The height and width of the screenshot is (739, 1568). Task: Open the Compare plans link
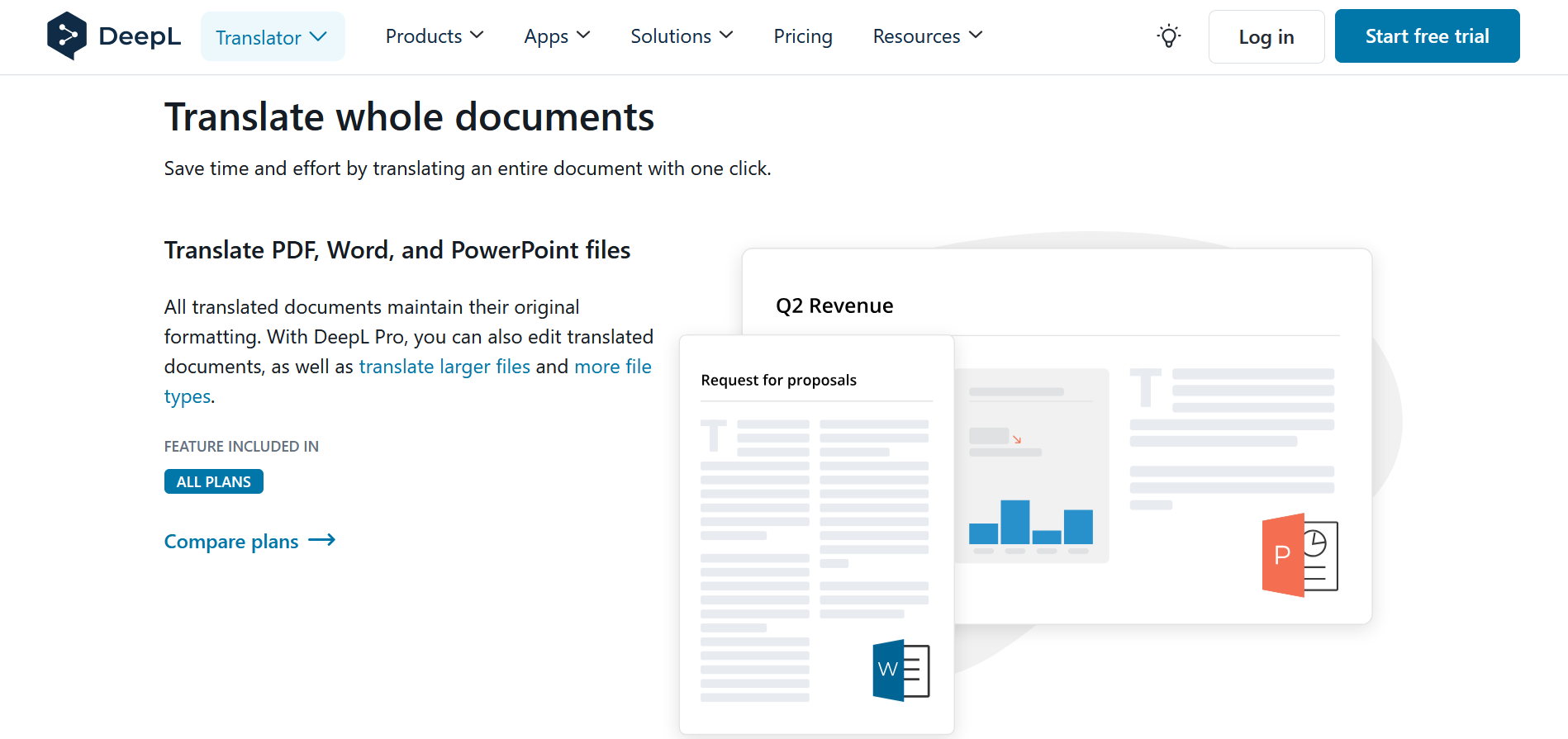pyautogui.click(x=249, y=542)
